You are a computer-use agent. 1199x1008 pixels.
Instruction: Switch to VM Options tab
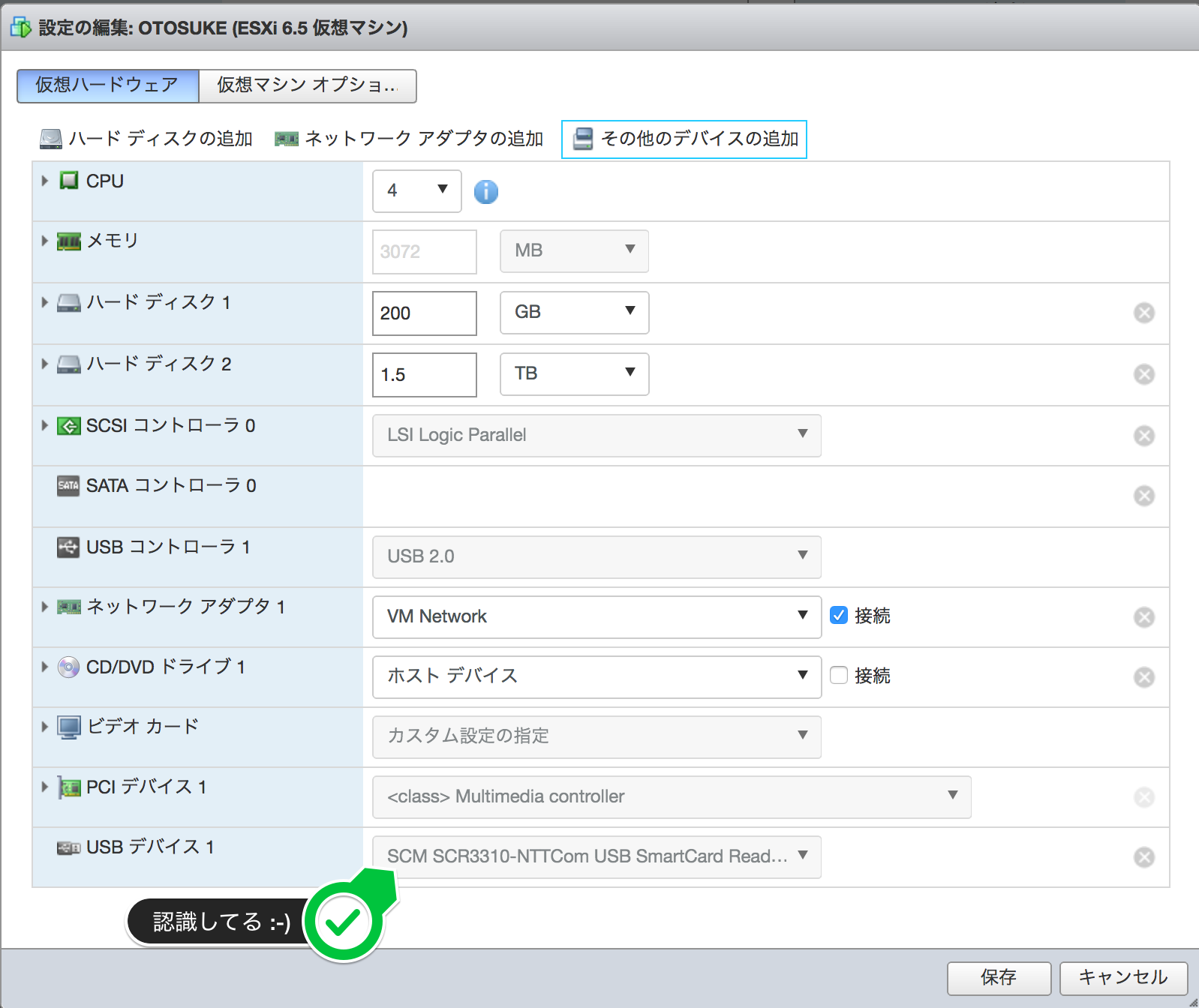(x=308, y=85)
